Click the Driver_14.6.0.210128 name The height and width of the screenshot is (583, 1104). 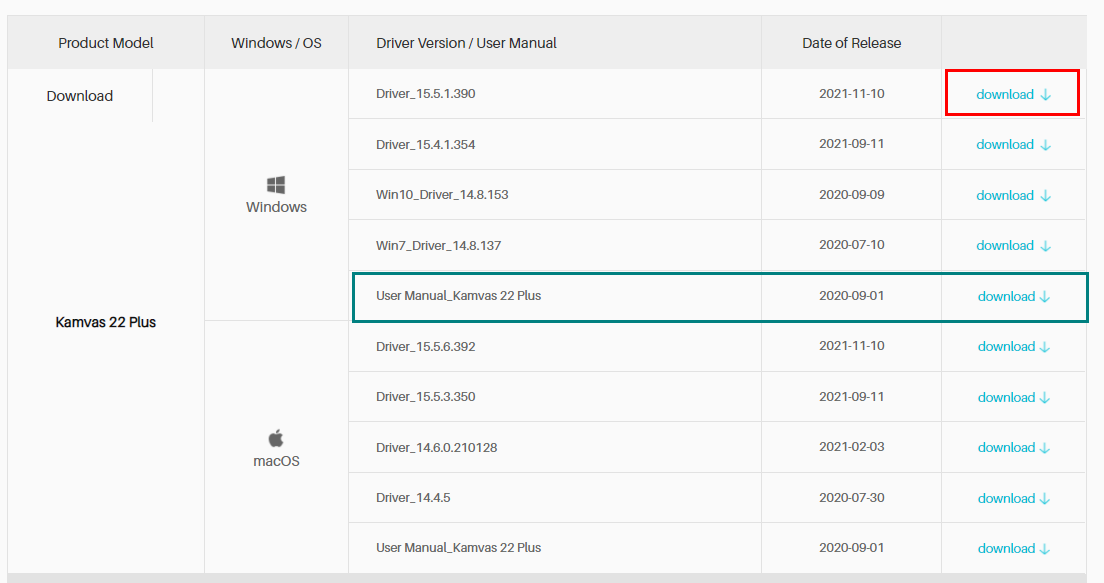coord(437,447)
